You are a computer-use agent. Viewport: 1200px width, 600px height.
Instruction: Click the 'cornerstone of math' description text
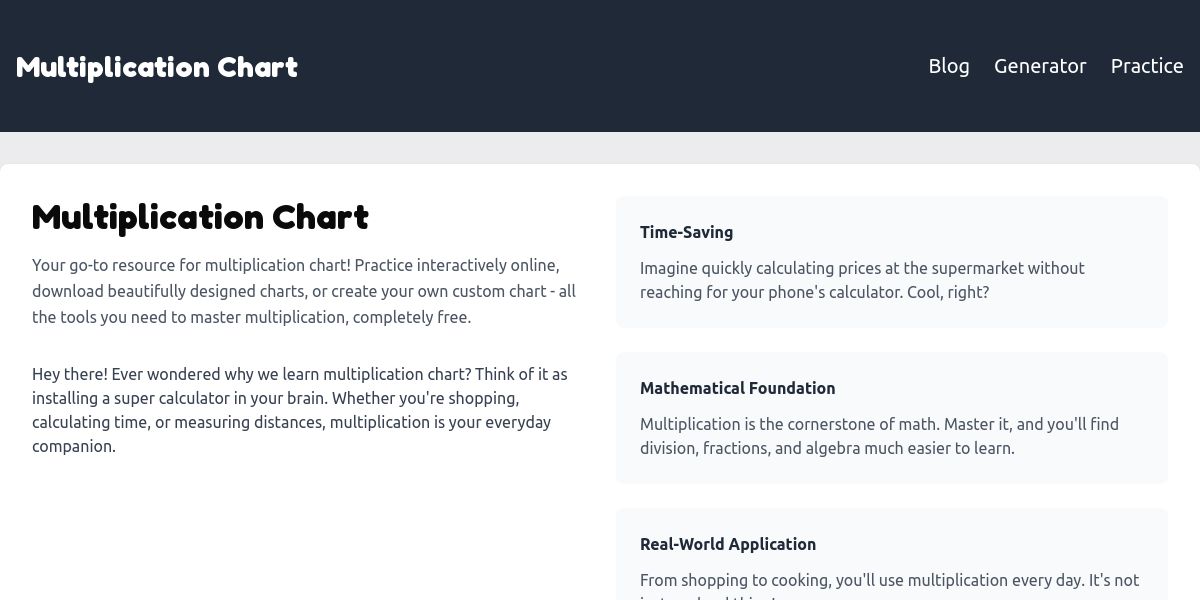coord(878,424)
